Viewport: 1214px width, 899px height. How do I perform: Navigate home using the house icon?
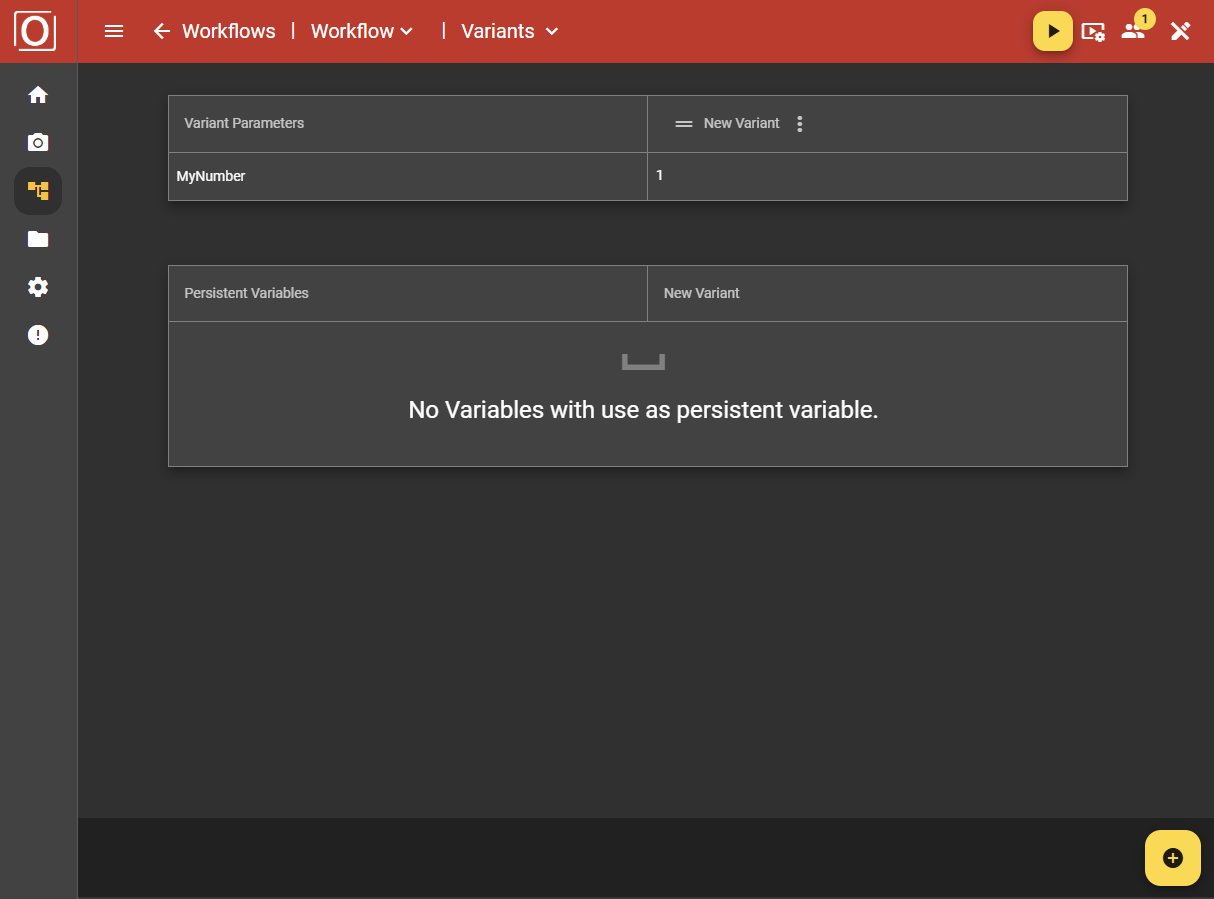[38, 94]
